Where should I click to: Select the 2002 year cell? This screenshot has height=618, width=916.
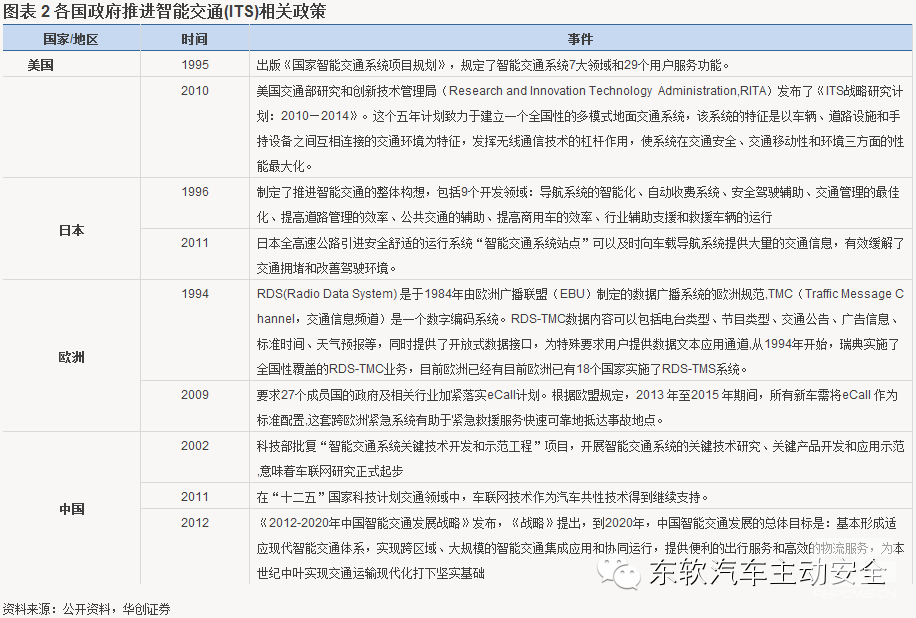pos(195,446)
